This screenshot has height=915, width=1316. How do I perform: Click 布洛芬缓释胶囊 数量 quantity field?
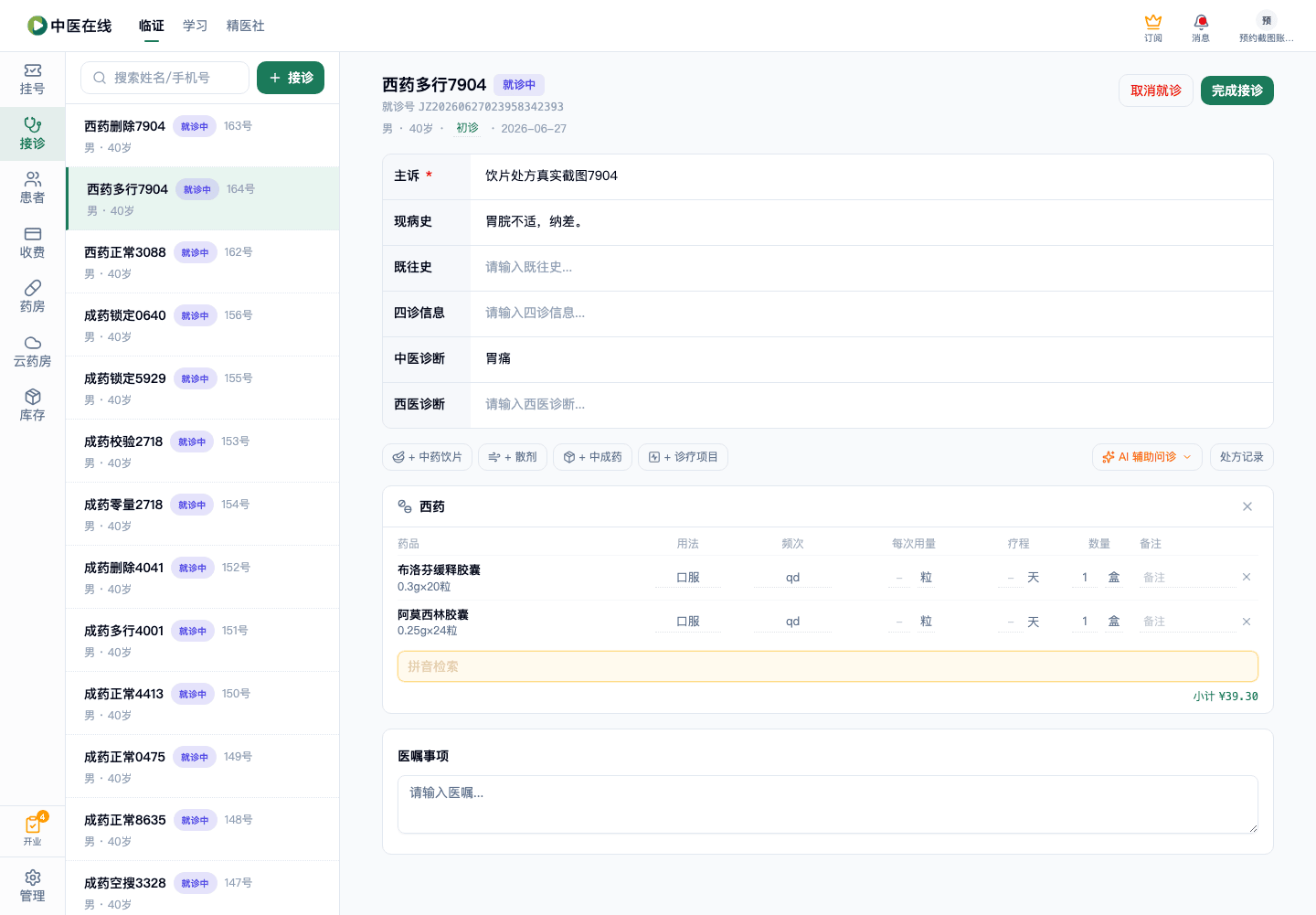tap(1085, 578)
